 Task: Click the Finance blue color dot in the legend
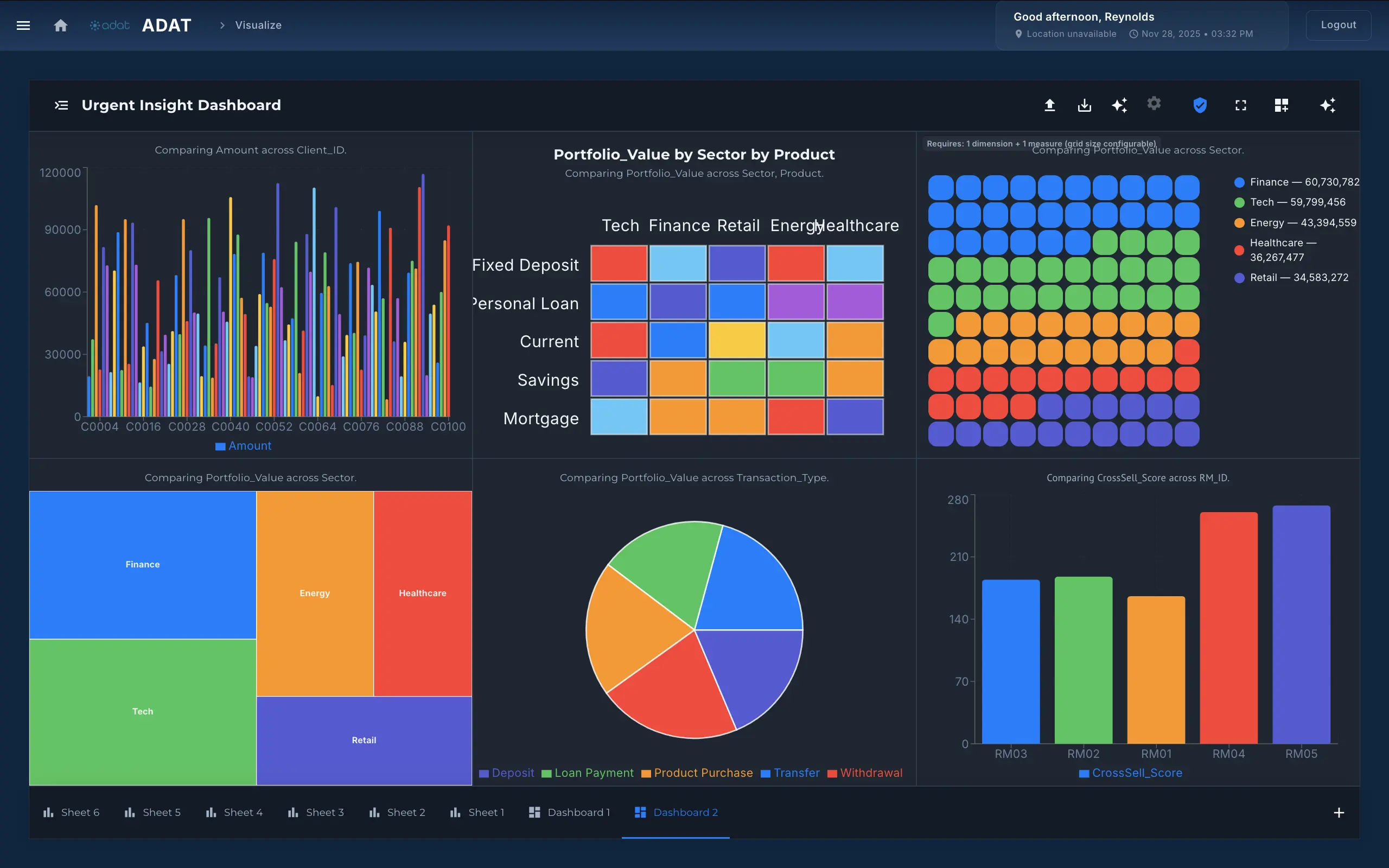(x=1240, y=182)
